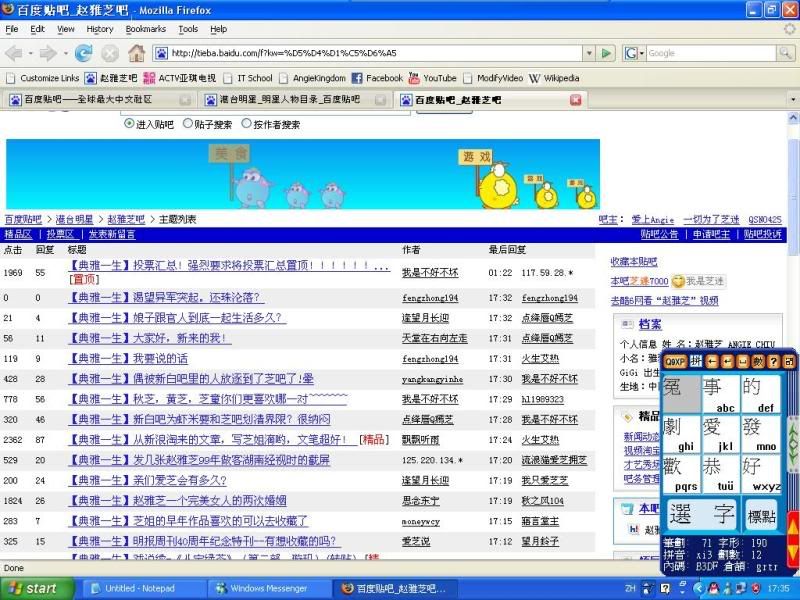The width and height of the screenshot is (800, 600).
Task: Click the 申请吧主 link
Action: [x=711, y=234]
